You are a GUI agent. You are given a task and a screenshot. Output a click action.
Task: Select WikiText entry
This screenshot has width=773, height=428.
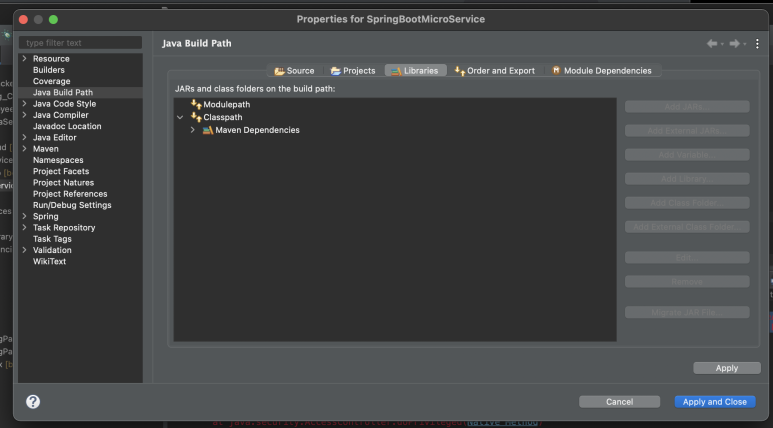point(49,261)
